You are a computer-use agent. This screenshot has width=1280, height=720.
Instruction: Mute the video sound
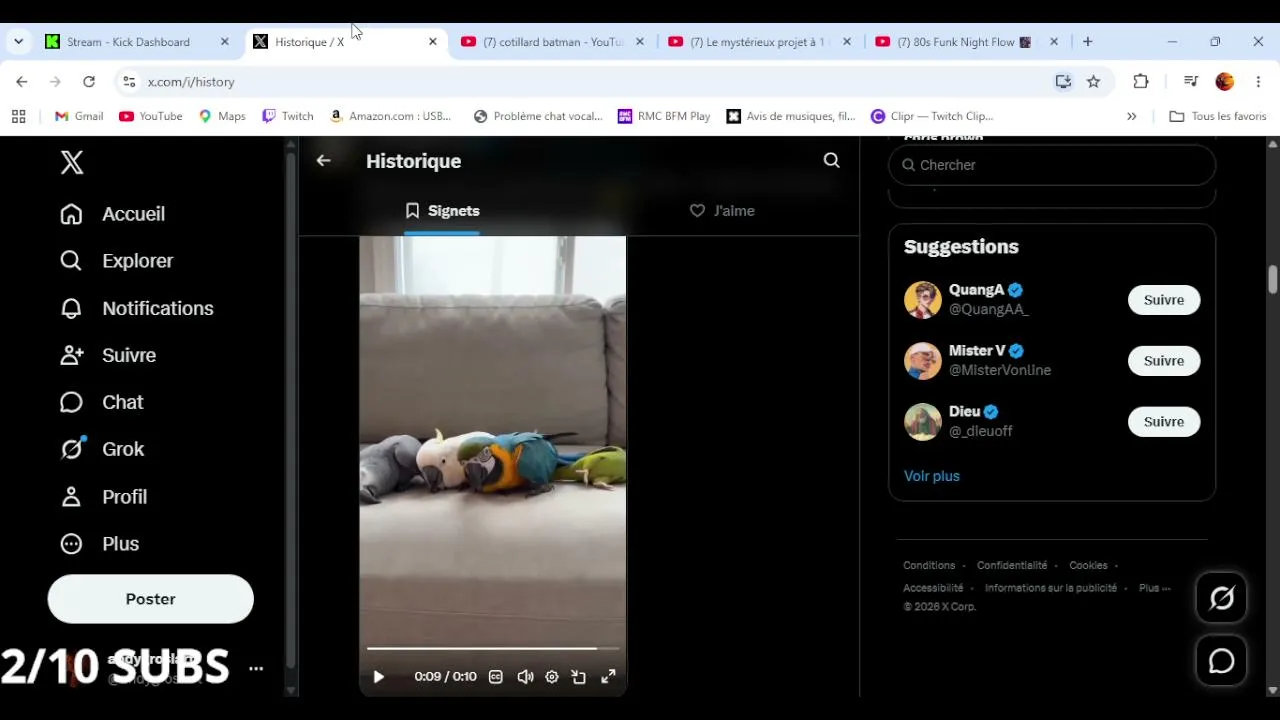point(525,677)
